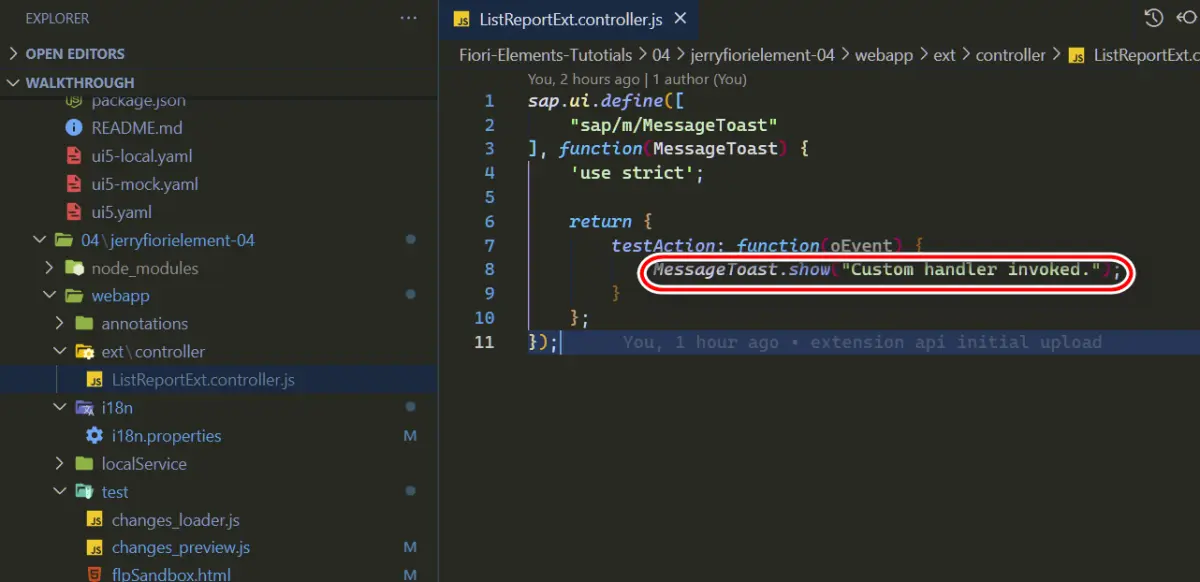Click the ui5.yaml file icon
1200x582 pixels.
(x=74, y=212)
